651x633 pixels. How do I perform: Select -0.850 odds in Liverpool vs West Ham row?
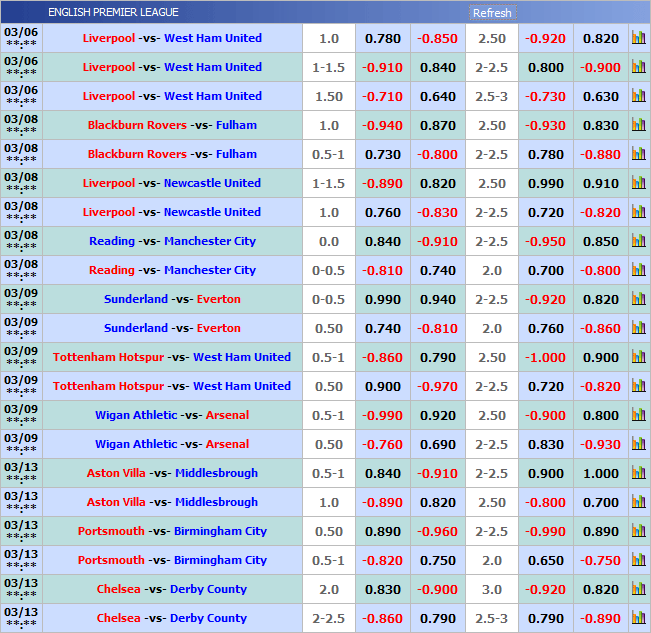tap(438, 39)
